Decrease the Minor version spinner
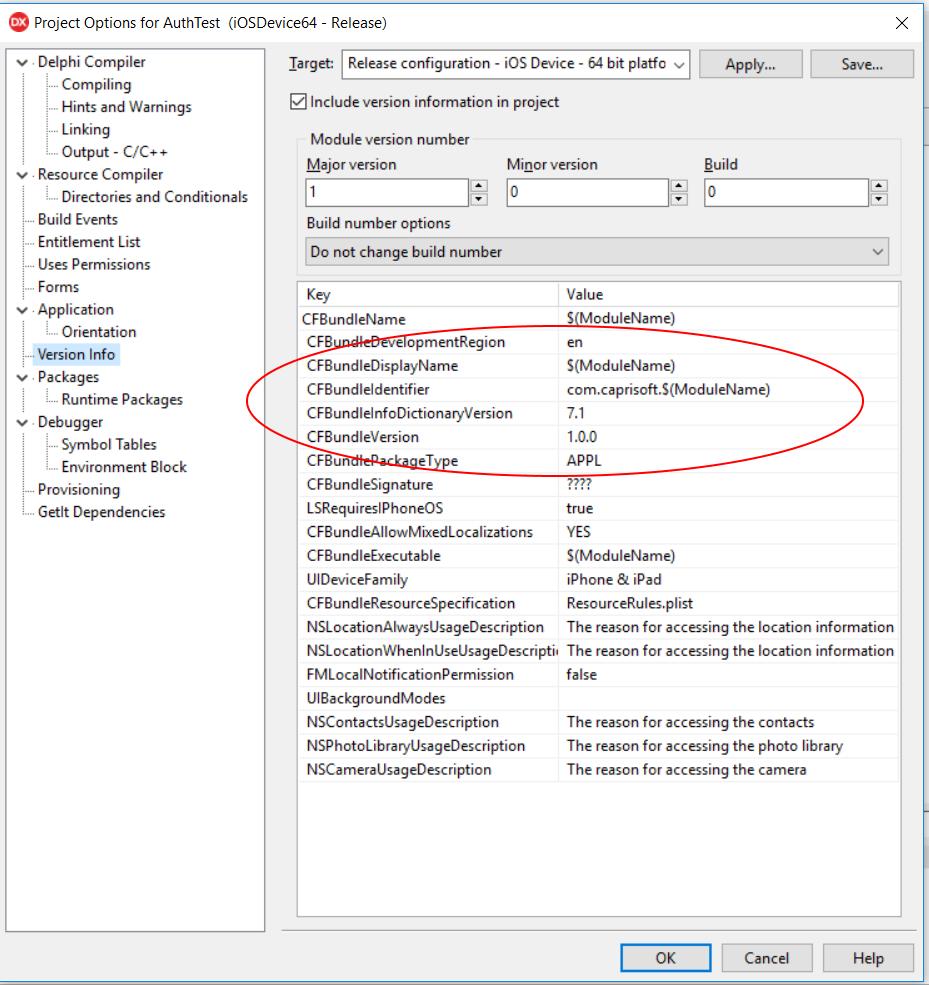Viewport: 929px width, 985px height. coord(678,199)
